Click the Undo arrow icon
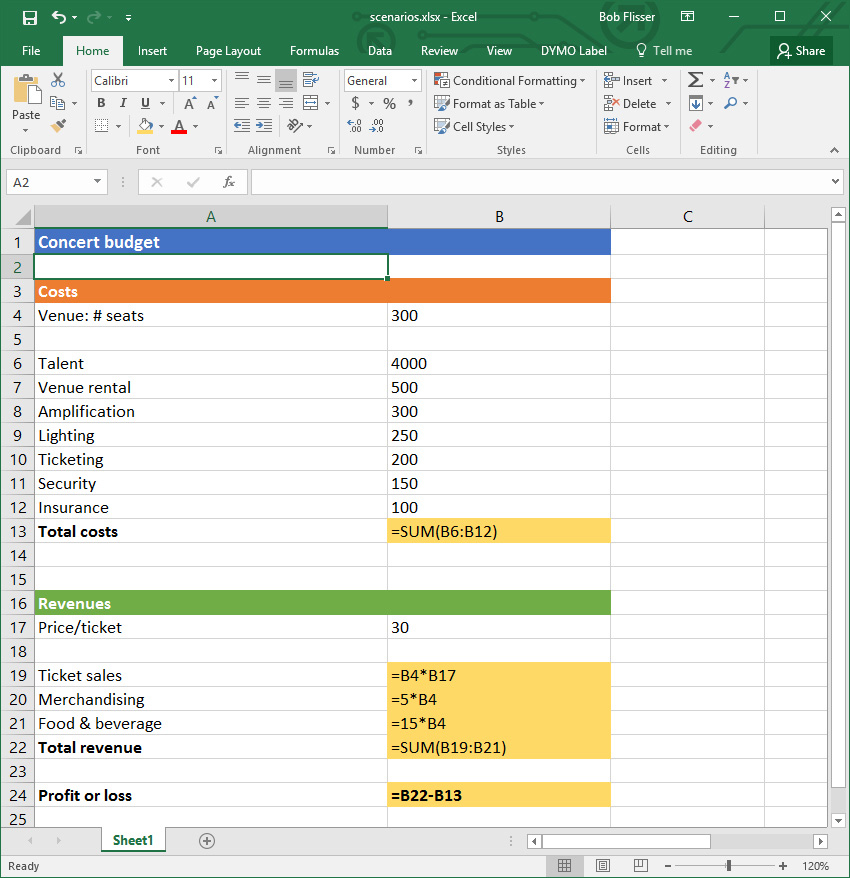The height and width of the screenshot is (878, 850). coord(59,17)
